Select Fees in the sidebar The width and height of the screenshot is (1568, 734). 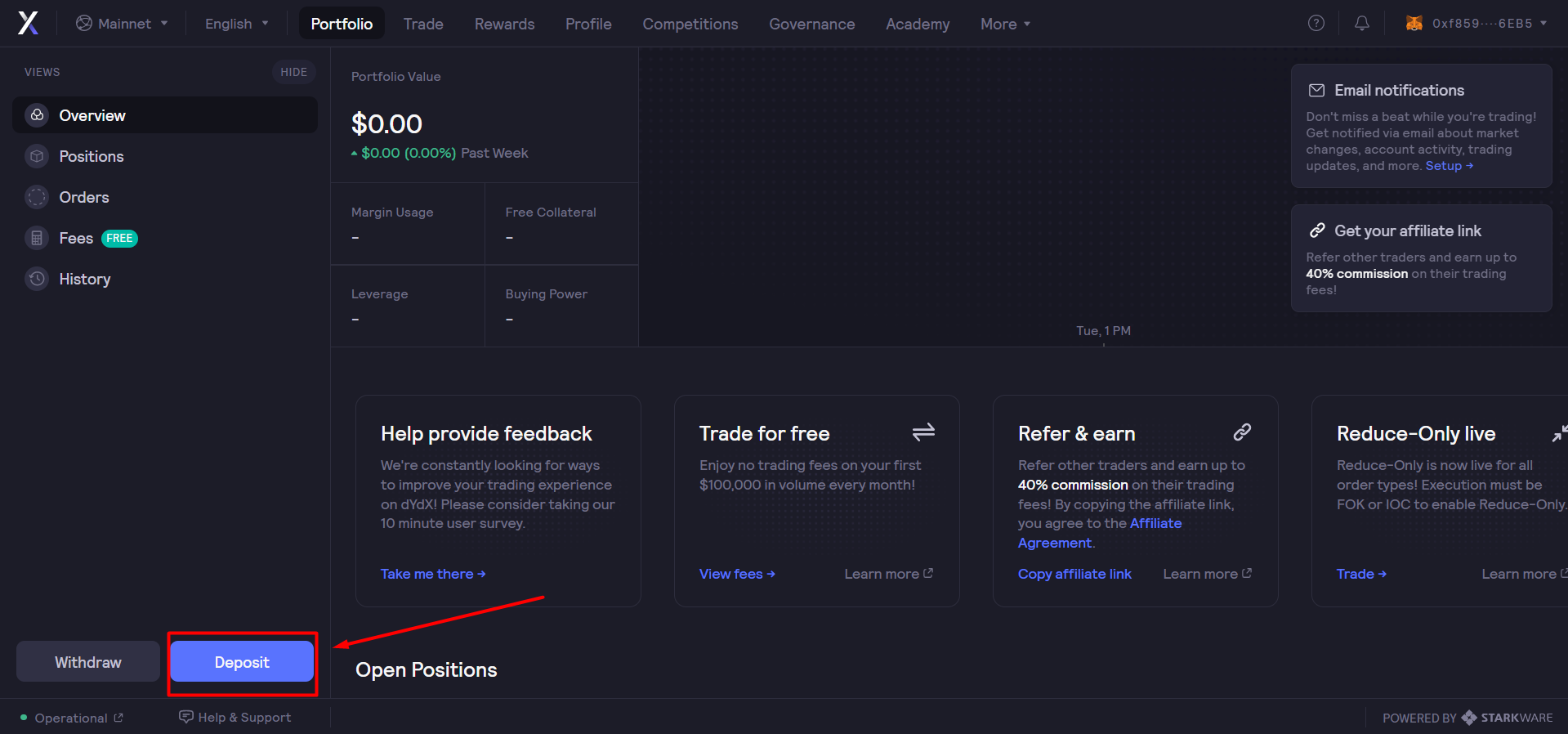[x=165, y=238]
